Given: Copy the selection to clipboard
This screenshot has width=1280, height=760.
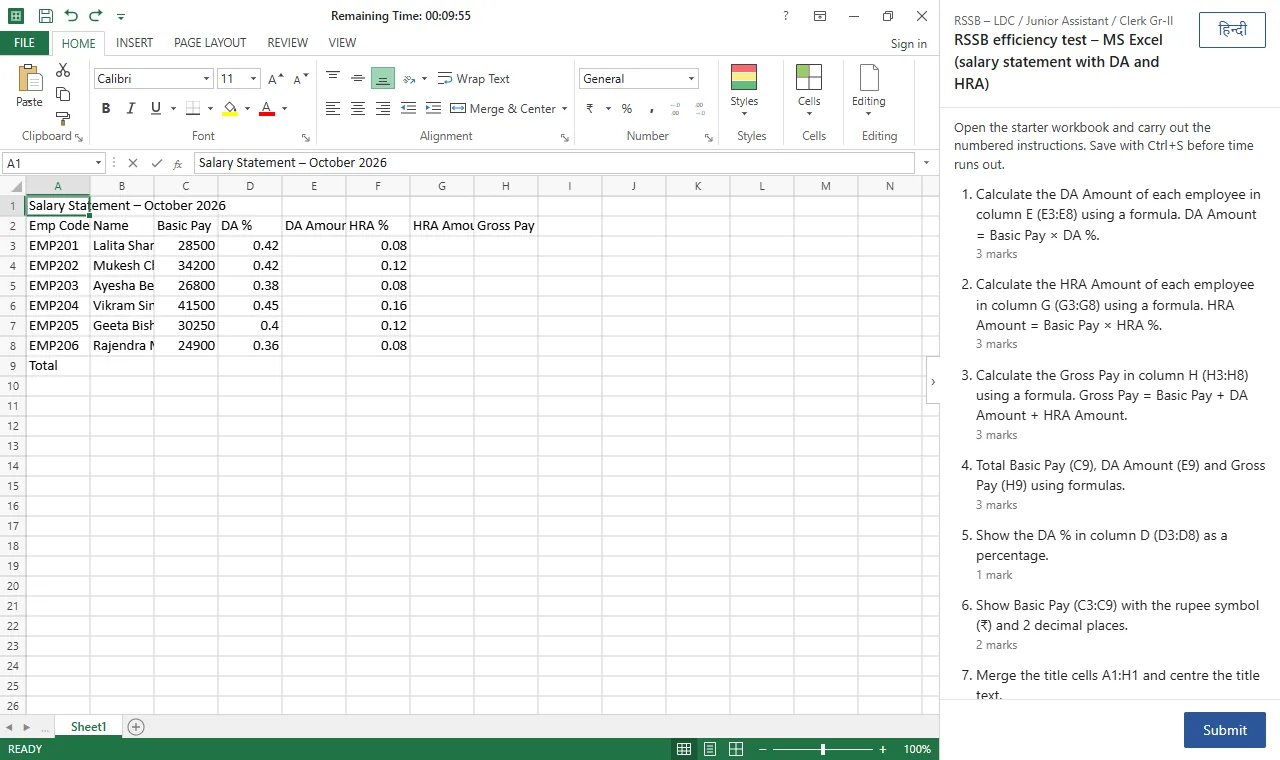Looking at the screenshot, I should [x=63, y=94].
